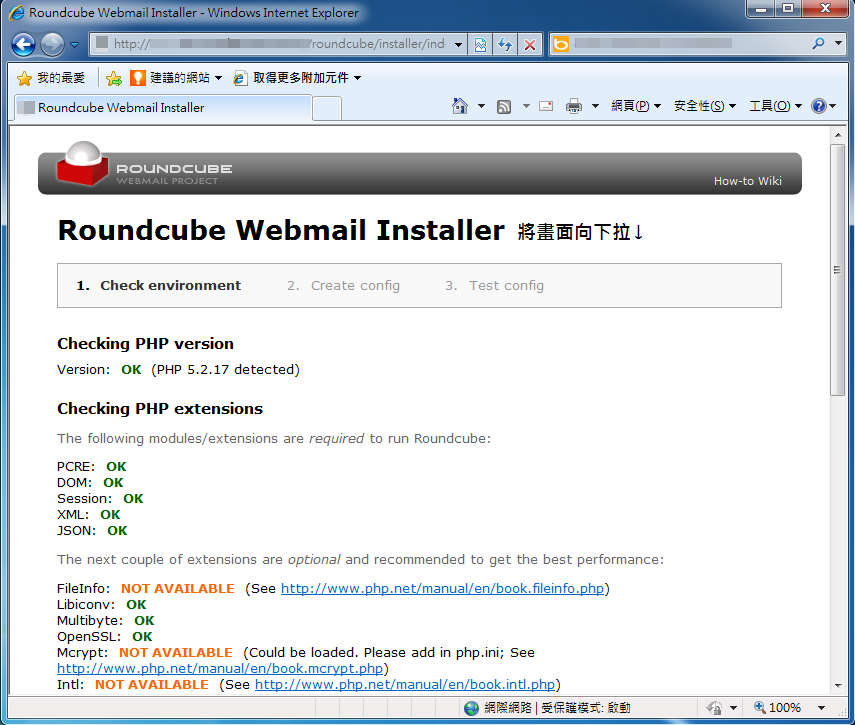Click the Roundcube logo in the header

point(145,166)
